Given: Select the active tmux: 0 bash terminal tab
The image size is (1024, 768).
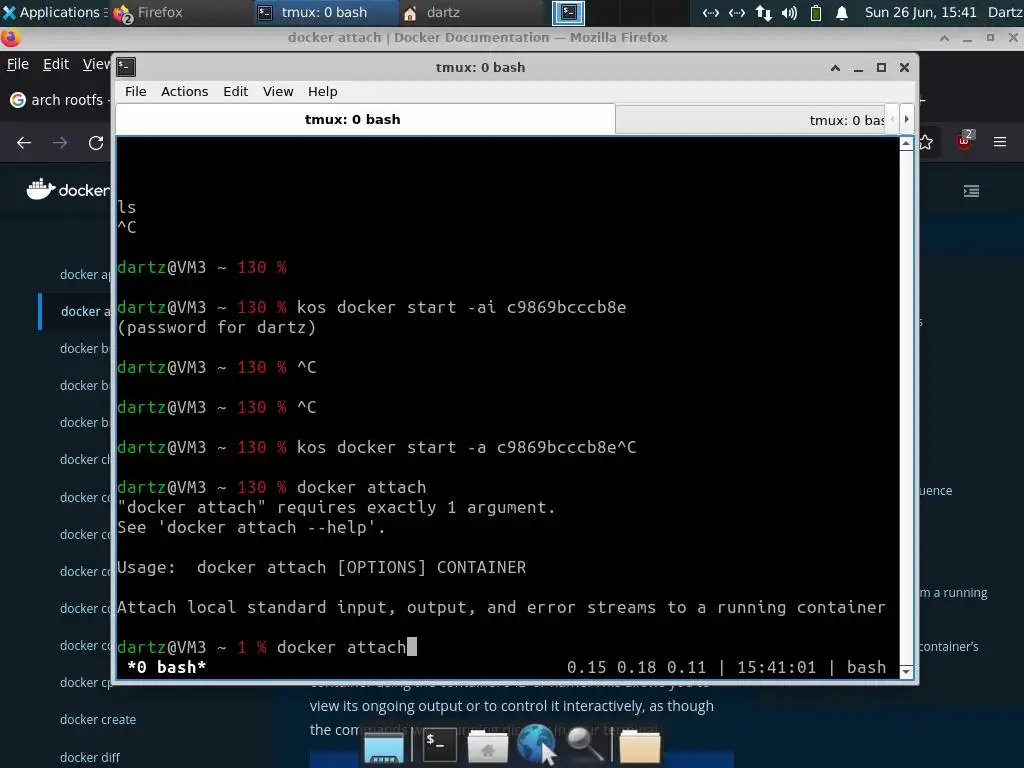Looking at the screenshot, I should (x=365, y=119).
